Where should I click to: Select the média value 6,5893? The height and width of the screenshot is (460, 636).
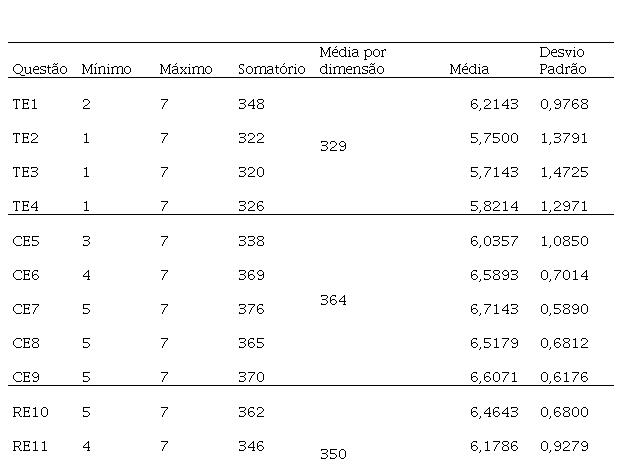495,275
